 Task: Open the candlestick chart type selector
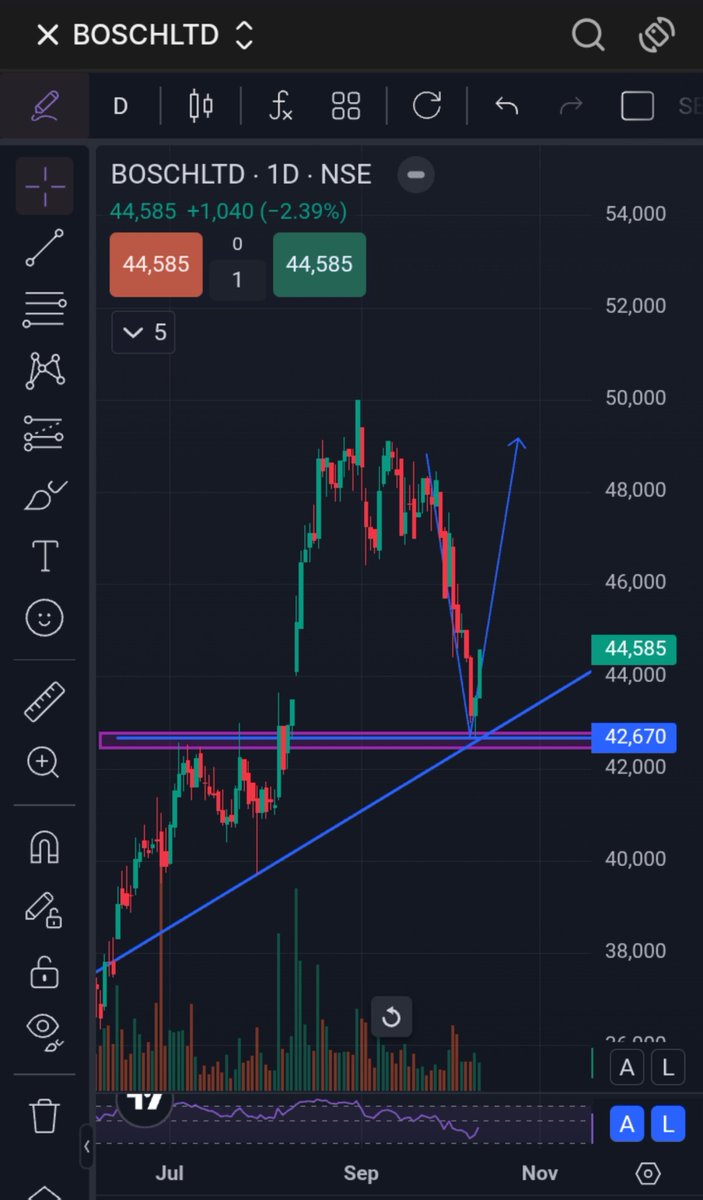(x=201, y=105)
